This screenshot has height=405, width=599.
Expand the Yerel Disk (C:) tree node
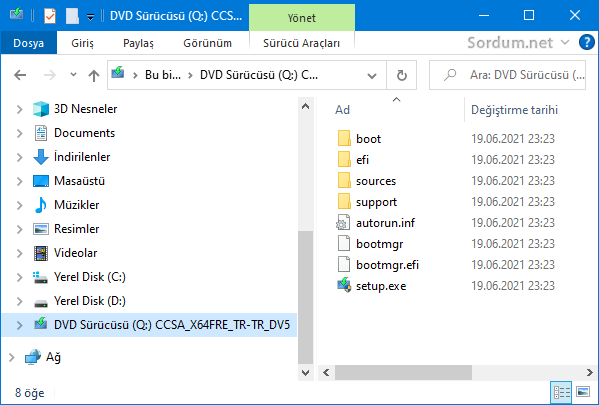click(19, 277)
